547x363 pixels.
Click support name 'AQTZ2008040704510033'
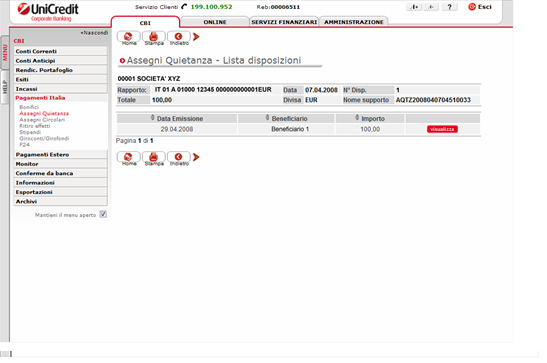433,100
